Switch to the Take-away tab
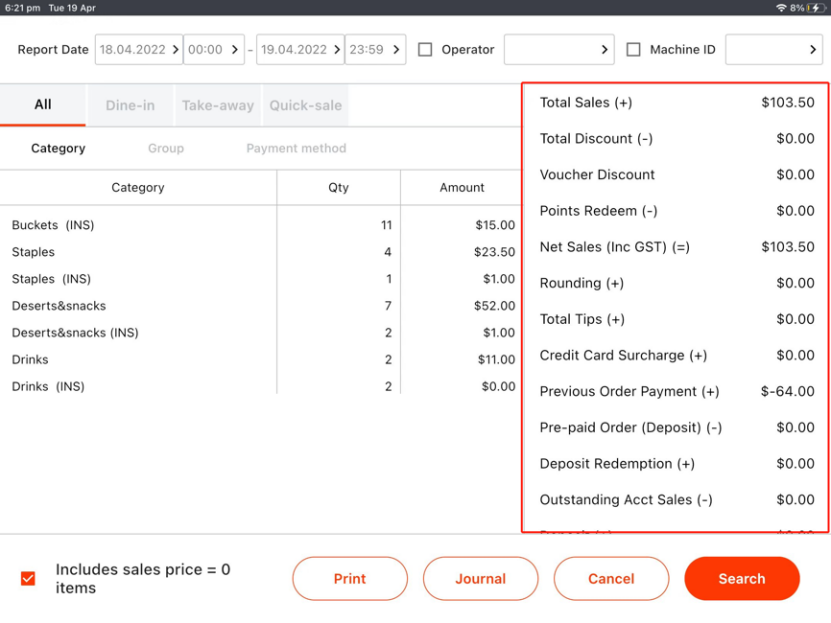This screenshot has height=623, width=831. click(217, 105)
